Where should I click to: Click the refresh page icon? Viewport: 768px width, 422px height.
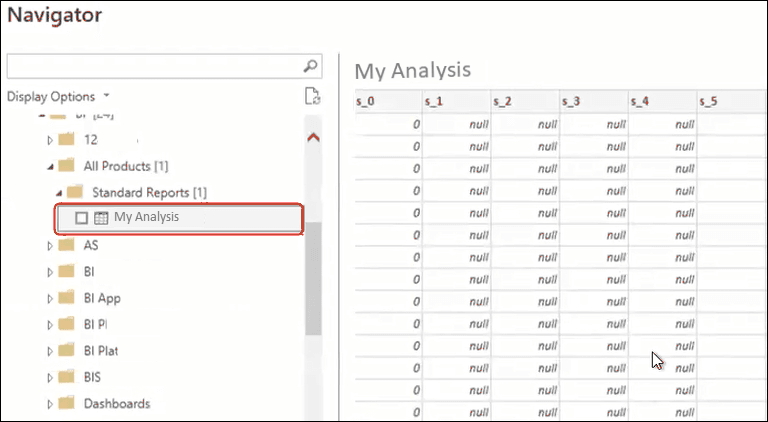coord(312,96)
